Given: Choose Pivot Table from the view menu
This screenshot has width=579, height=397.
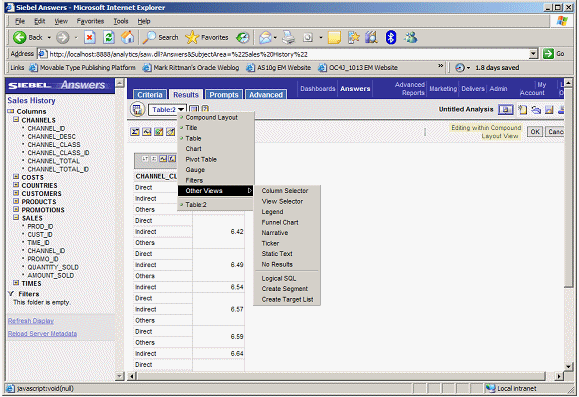Looking at the screenshot, I should (x=201, y=160).
